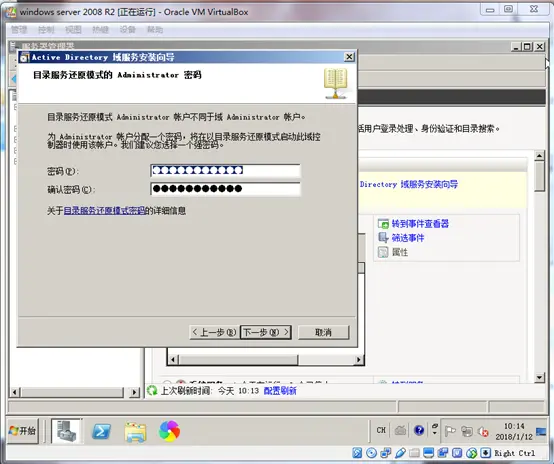Click the muted volume speaker tray icon
554x464 pixels.
click(483, 431)
